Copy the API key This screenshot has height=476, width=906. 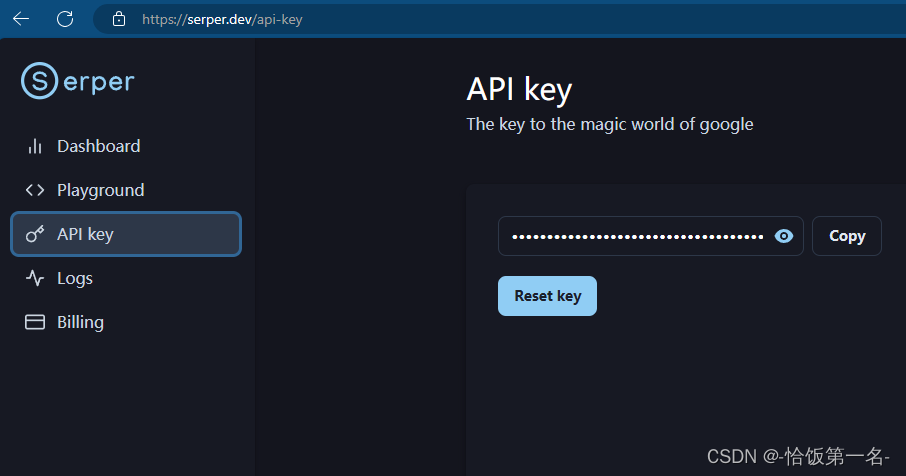pyautogui.click(x=846, y=236)
